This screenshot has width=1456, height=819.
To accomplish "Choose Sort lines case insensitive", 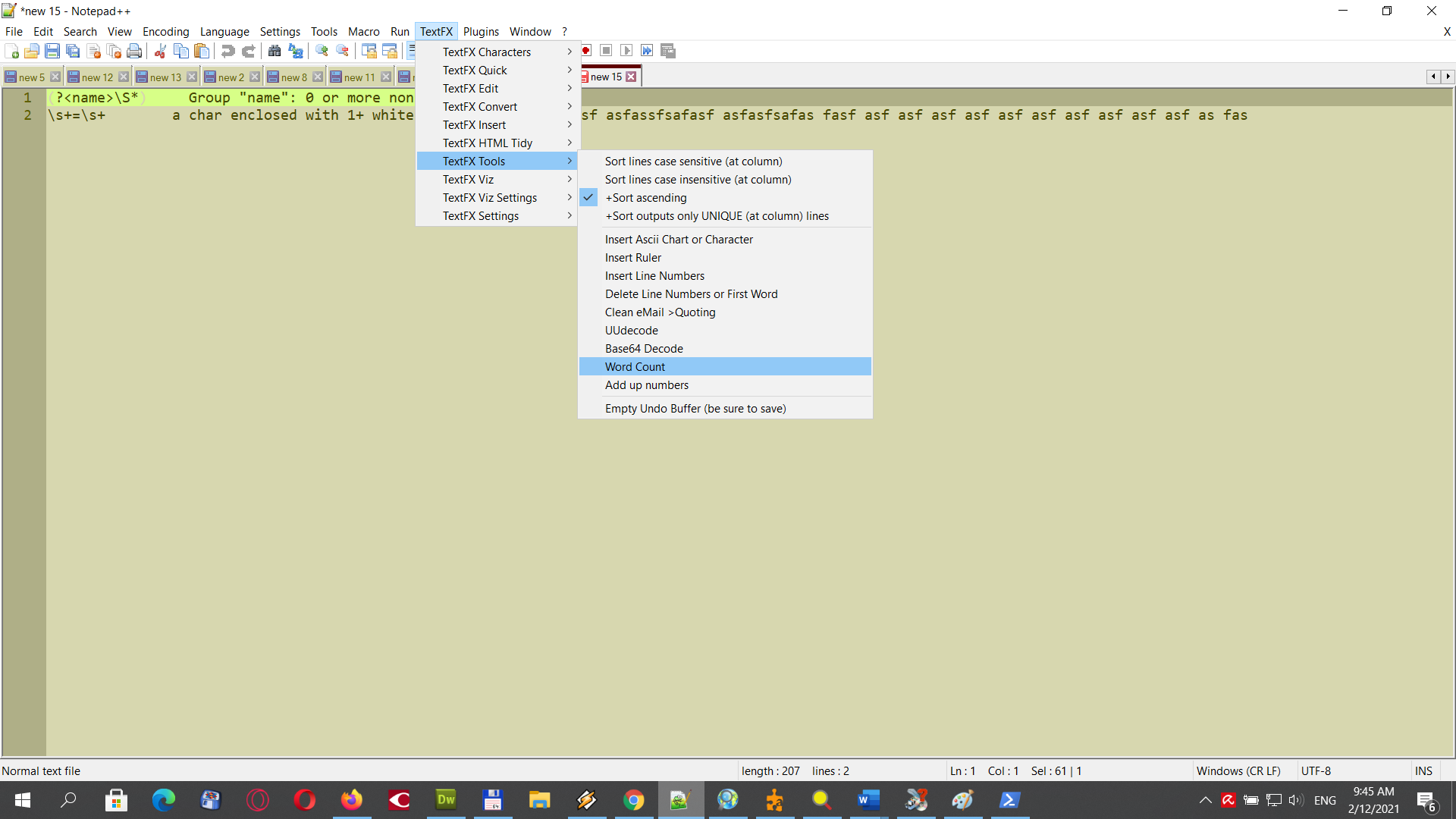I will [725, 180].
